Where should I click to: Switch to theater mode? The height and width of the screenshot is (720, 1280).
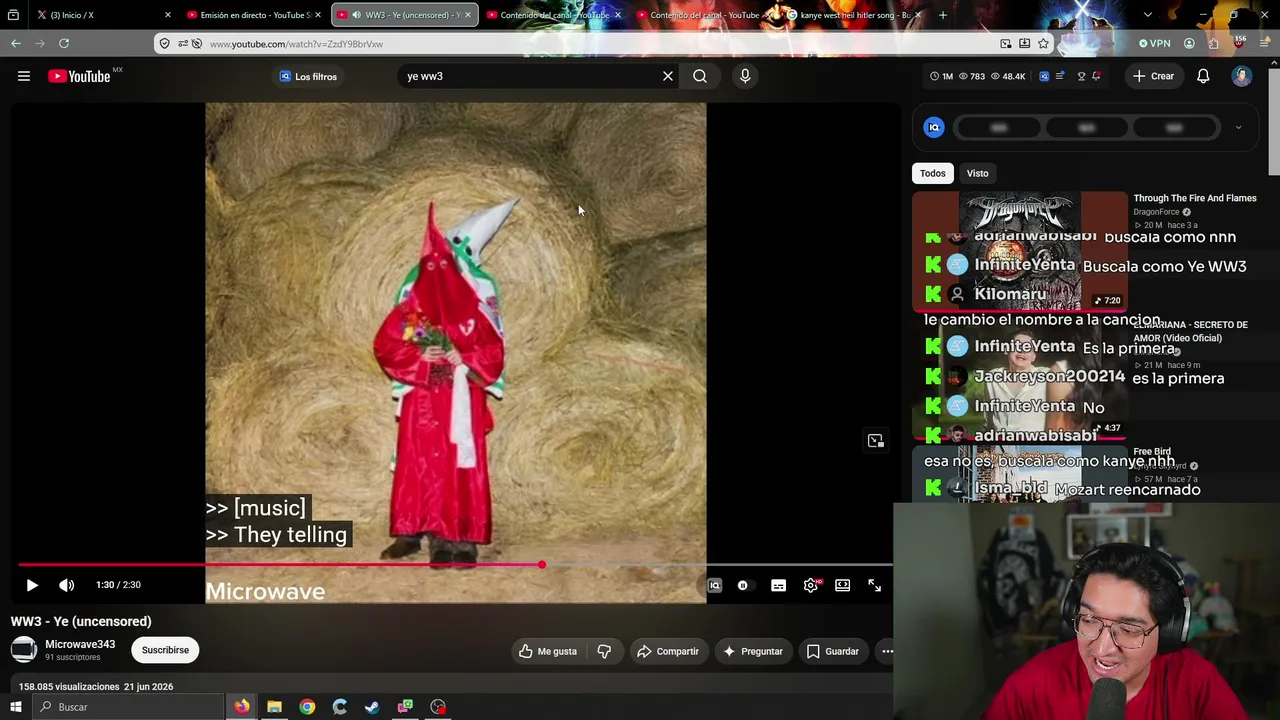[843, 585]
